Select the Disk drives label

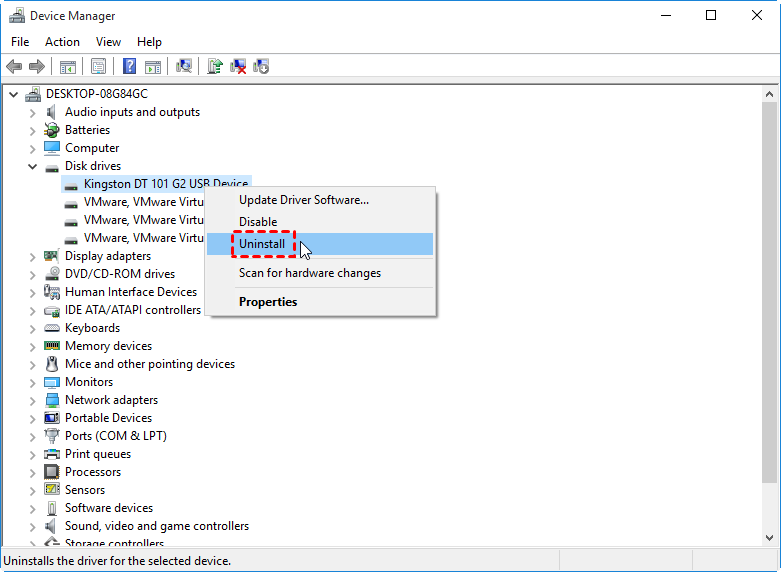(x=93, y=166)
